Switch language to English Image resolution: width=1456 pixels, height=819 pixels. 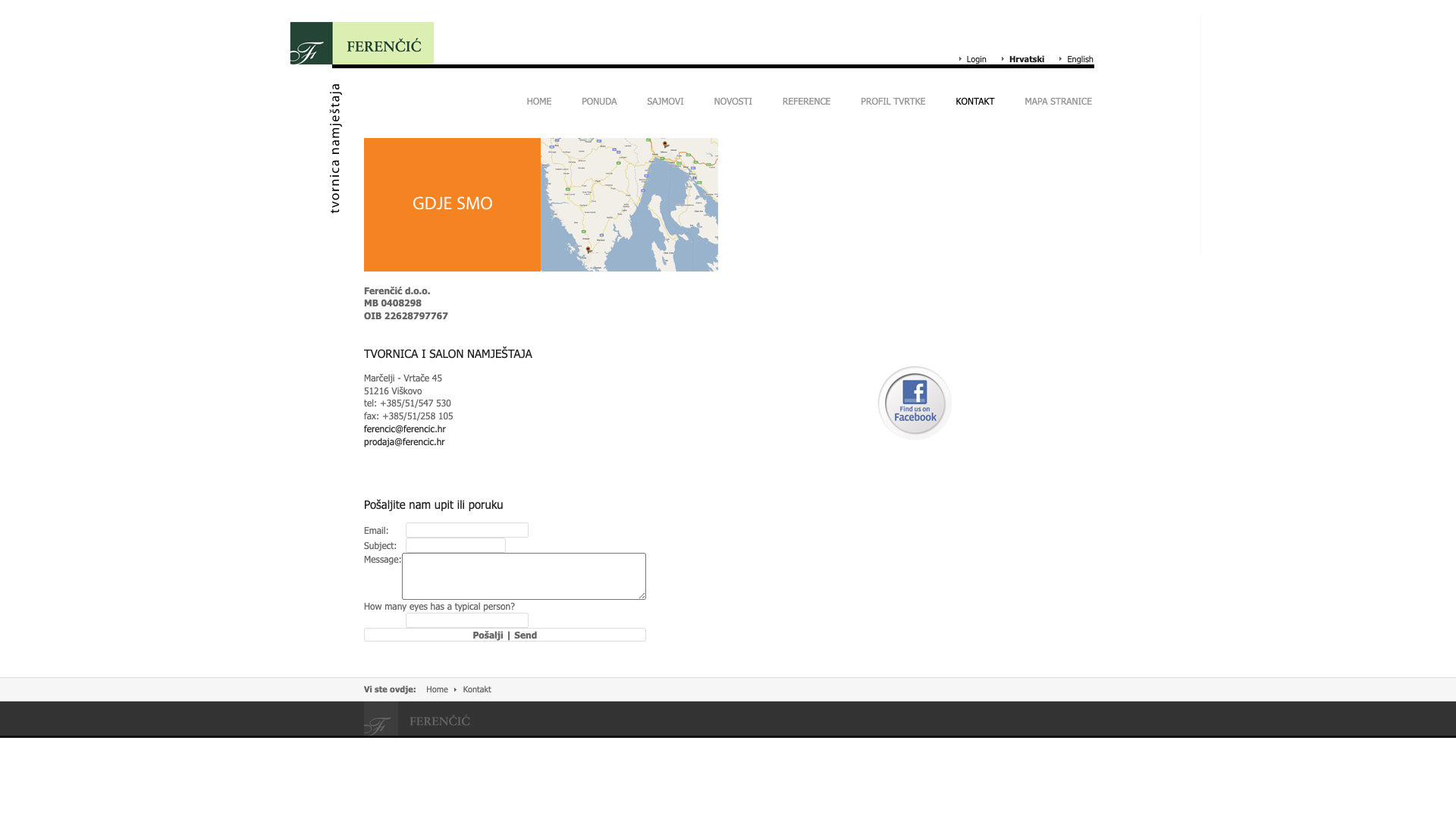(1079, 59)
